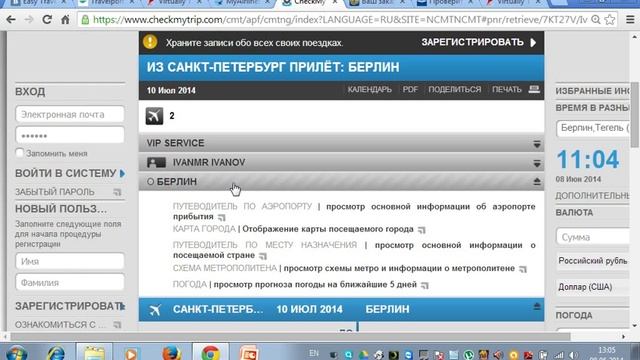This screenshot has height=360, width=640.
Task: Click the external link icon after ЗАБЫТЫЙ ПАРОЛЬ
Action: point(117,192)
